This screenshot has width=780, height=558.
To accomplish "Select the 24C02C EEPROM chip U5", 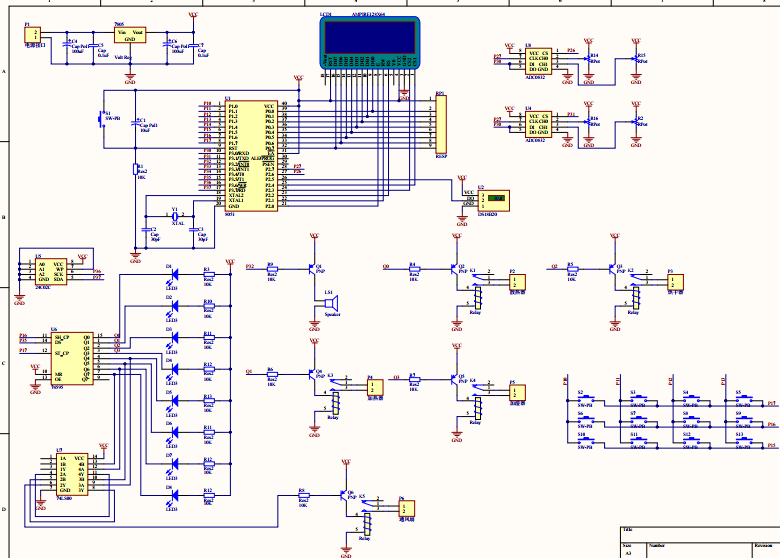I will [x=51, y=272].
